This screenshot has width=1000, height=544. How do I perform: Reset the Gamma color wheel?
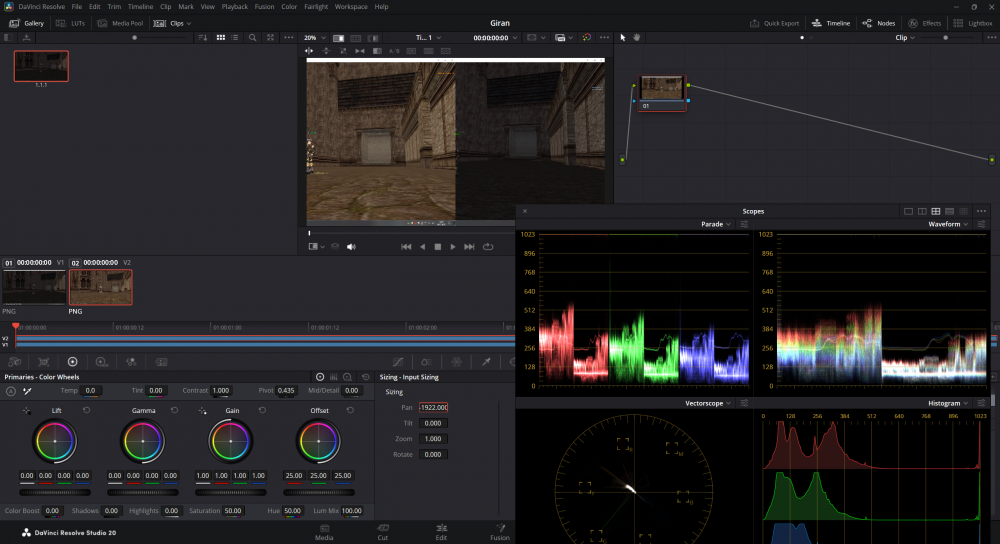pyautogui.click(x=174, y=411)
